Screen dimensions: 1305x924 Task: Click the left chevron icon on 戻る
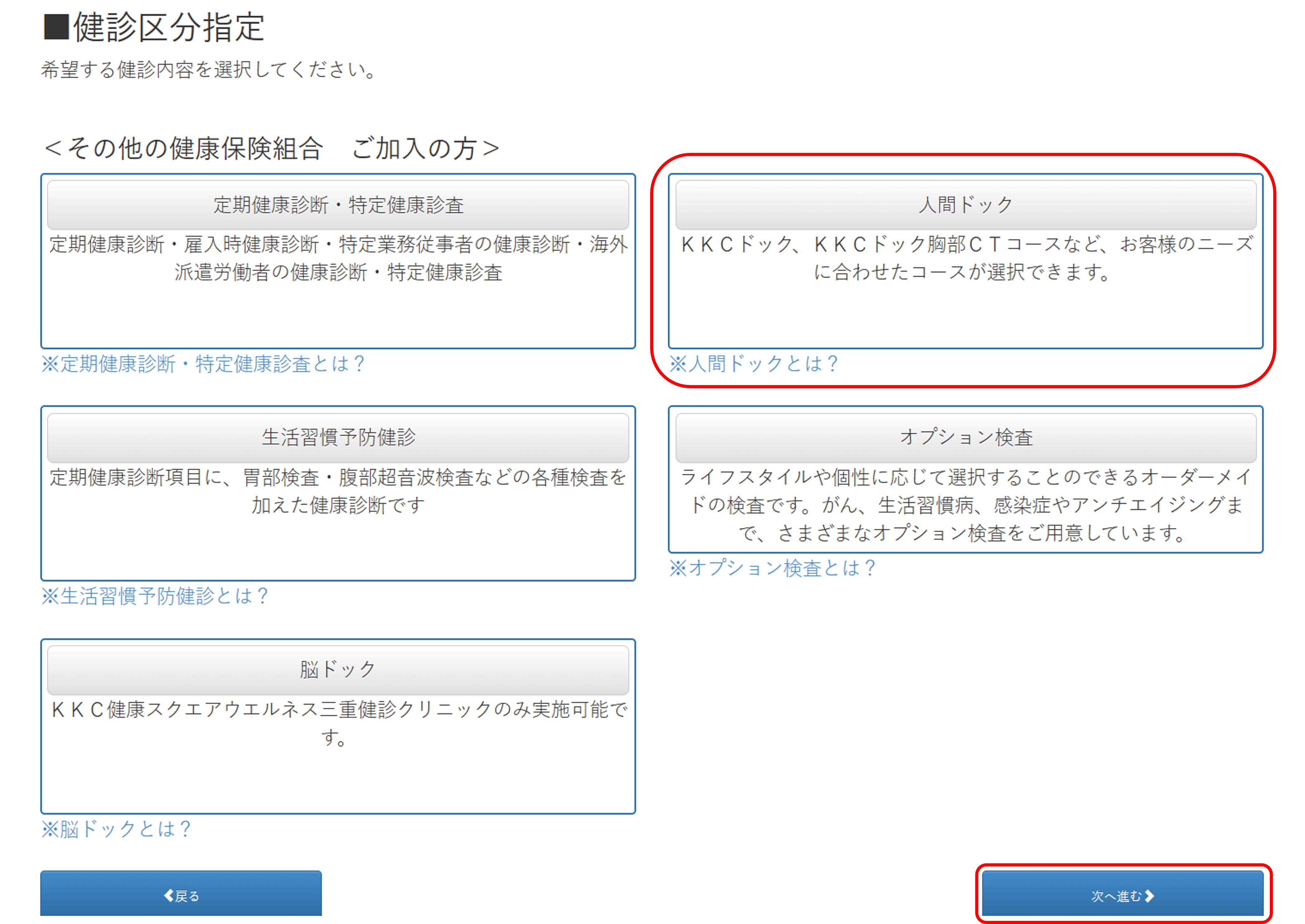tap(168, 896)
